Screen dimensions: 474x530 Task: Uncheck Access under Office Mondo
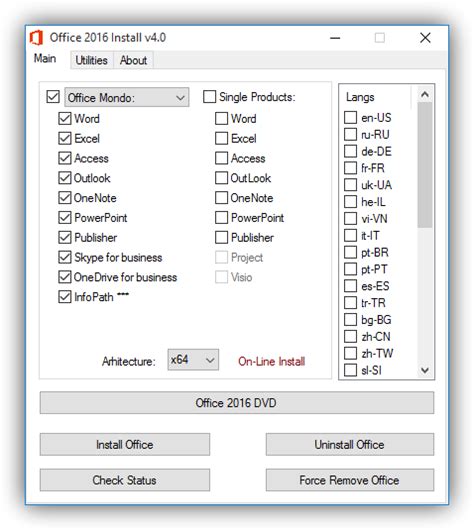[x=65, y=158]
